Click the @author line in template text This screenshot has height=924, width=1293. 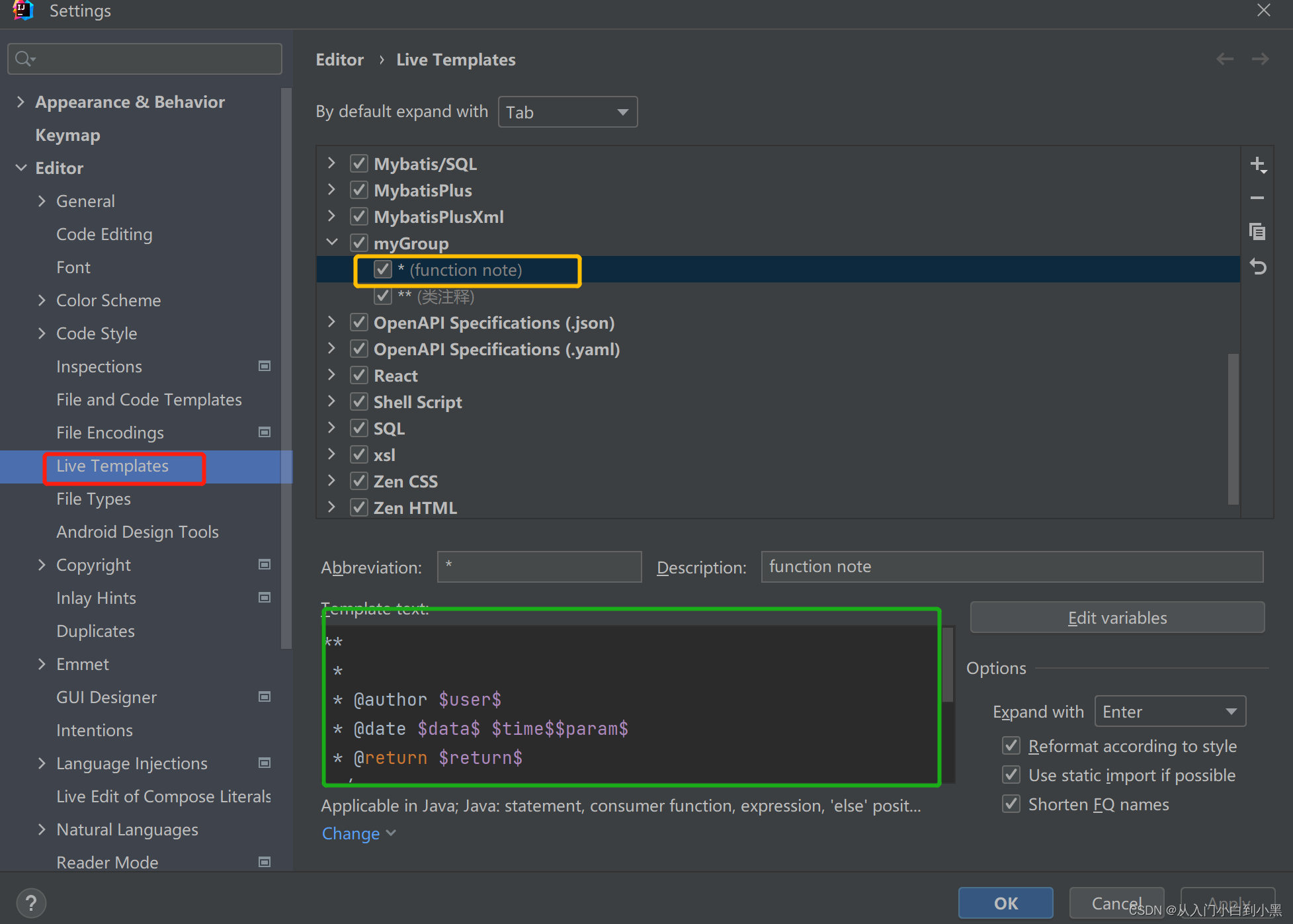(417, 699)
